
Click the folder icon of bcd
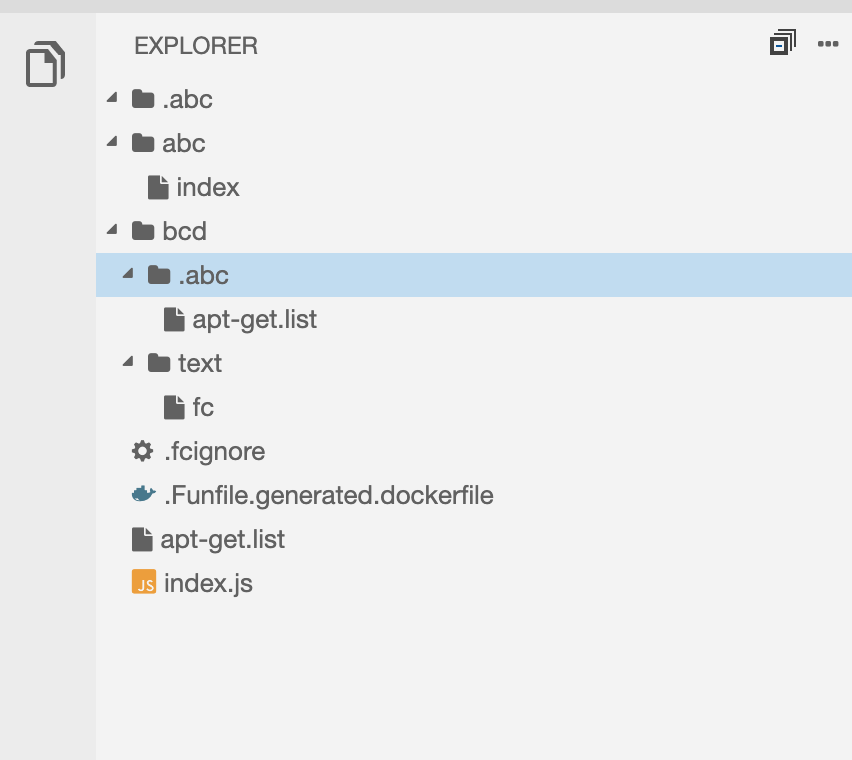(143, 231)
